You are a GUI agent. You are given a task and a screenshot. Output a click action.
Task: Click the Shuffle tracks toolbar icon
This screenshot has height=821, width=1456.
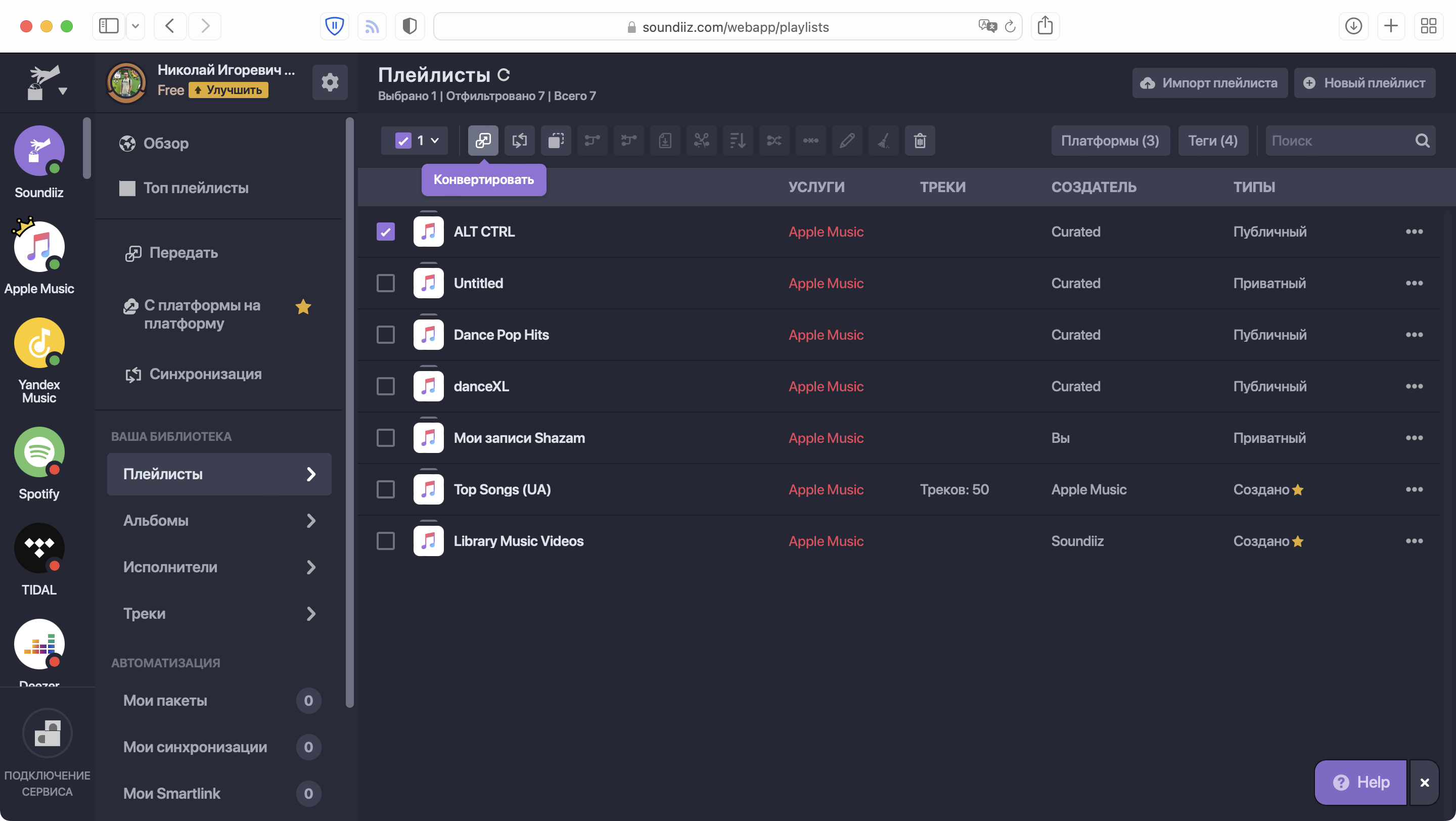(x=775, y=140)
